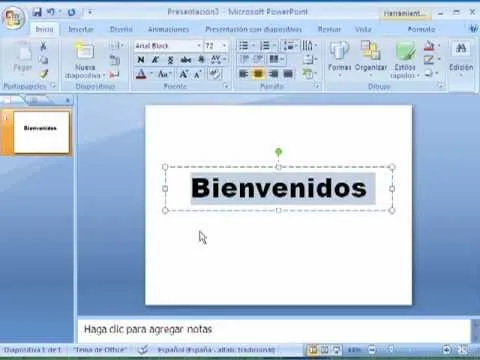The width and height of the screenshot is (480, 360).
Task: Open the Office button menu
Action: pyautogui.click(x=13, y=17)
